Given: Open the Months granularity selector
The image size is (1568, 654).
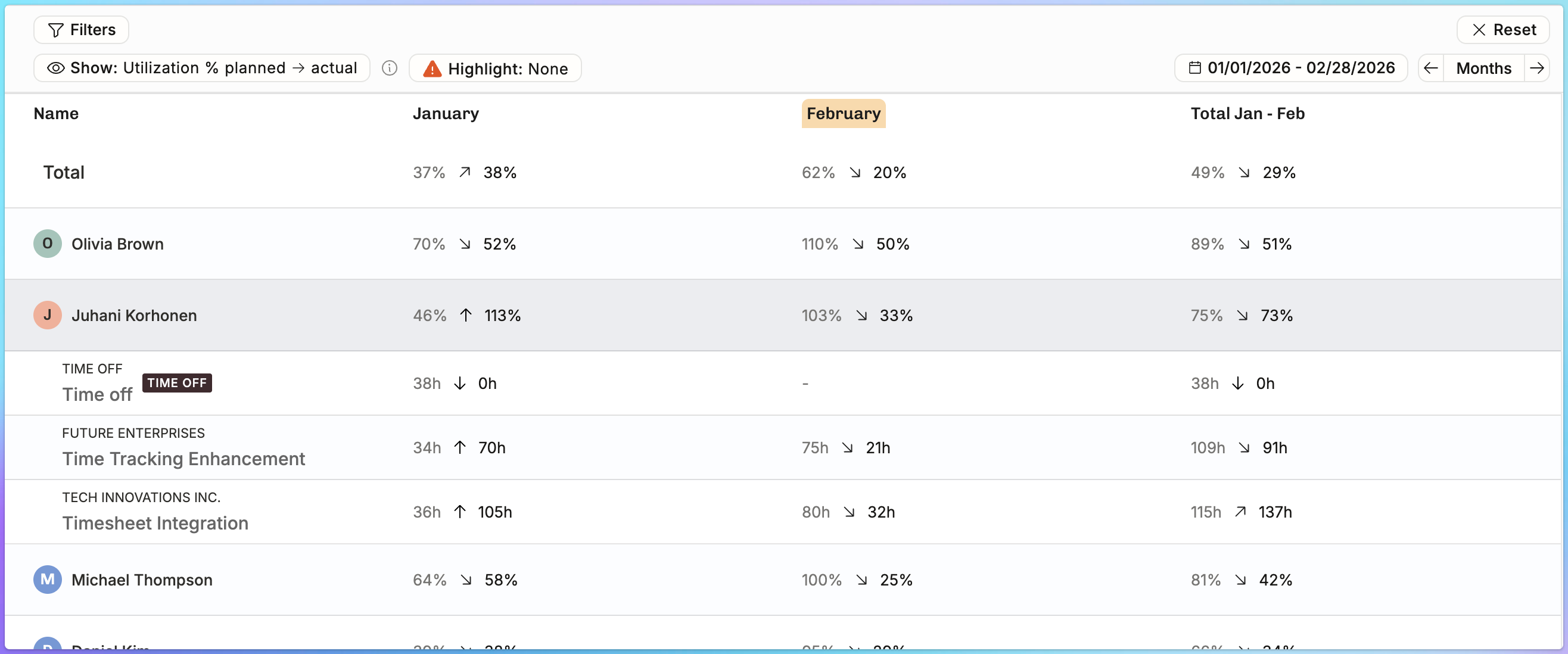Looking at the screenshot, I should click(1483, 68).
